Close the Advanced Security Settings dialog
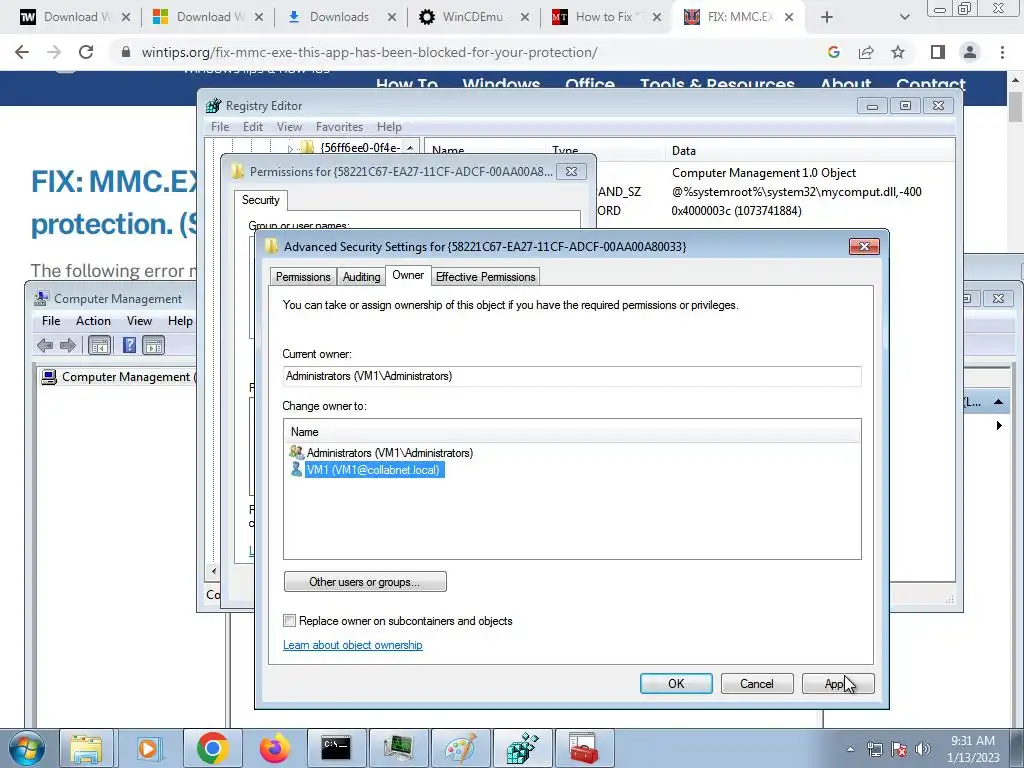1024x768 pixels. click(864, 246)
